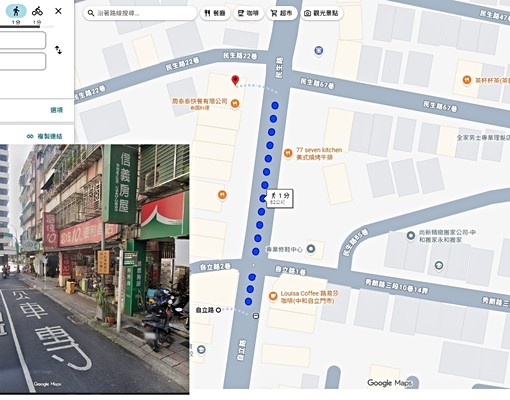Click the first empty starting point field

tap(23, 40)
